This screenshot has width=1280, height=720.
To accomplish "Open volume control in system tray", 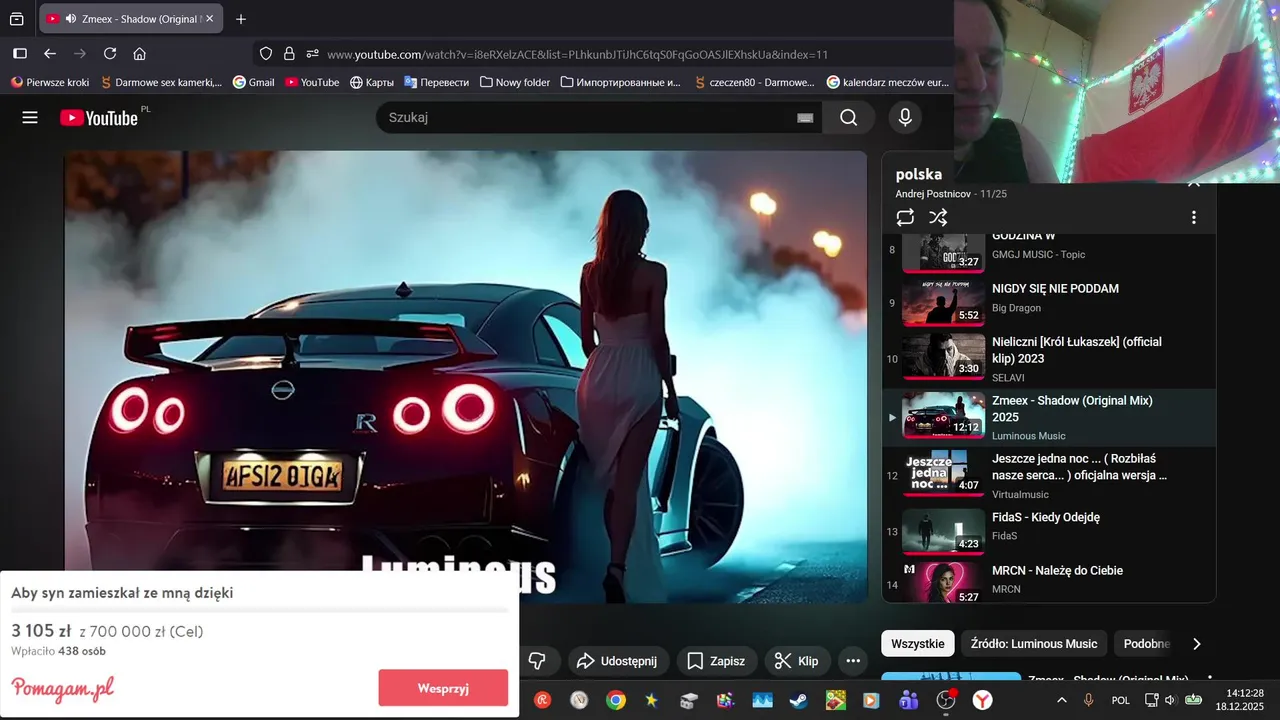I will tap(1170, 700).
